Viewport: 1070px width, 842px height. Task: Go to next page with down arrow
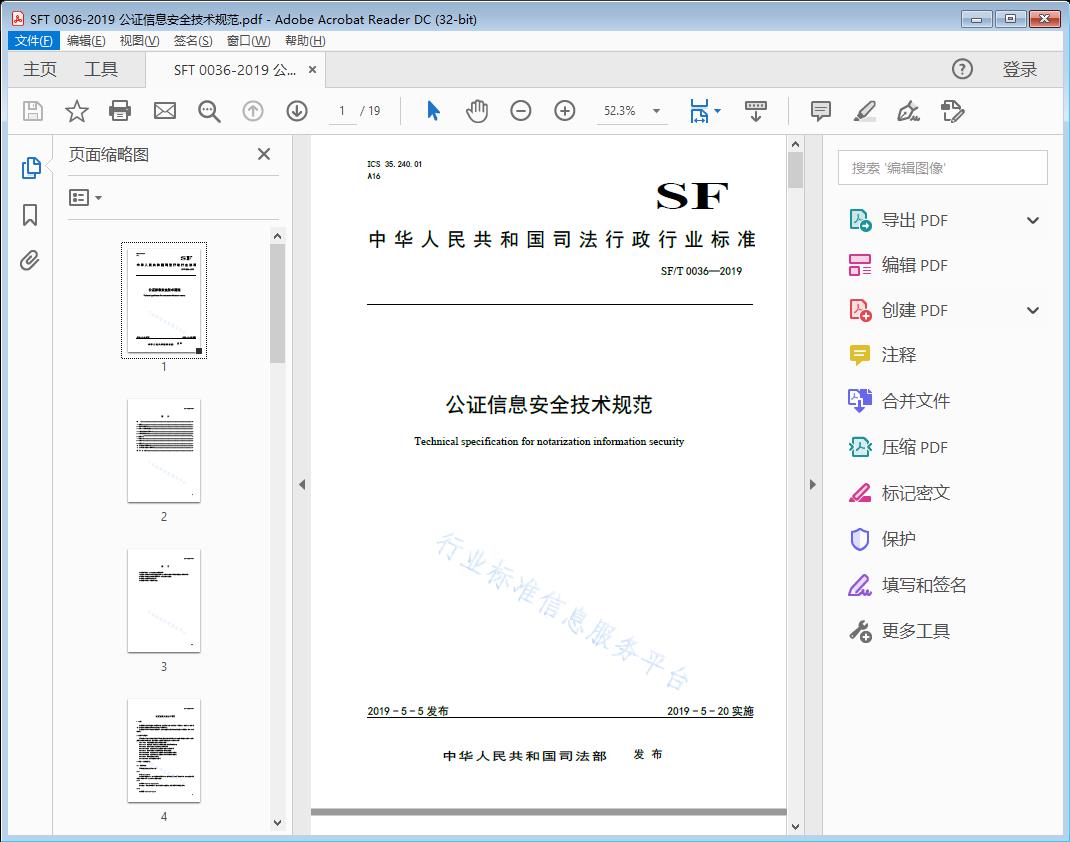[x=297, y=111]
